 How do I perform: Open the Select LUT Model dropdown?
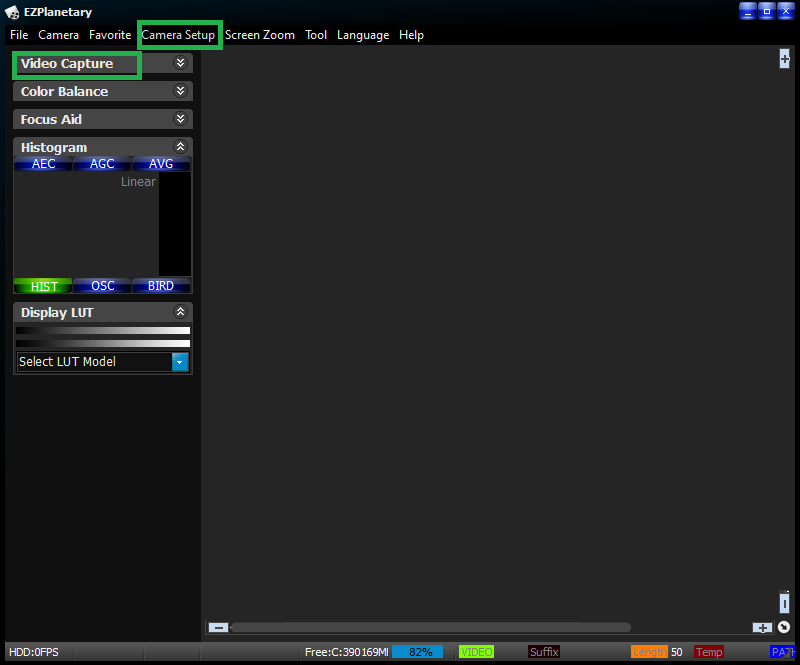pos(180,362)
